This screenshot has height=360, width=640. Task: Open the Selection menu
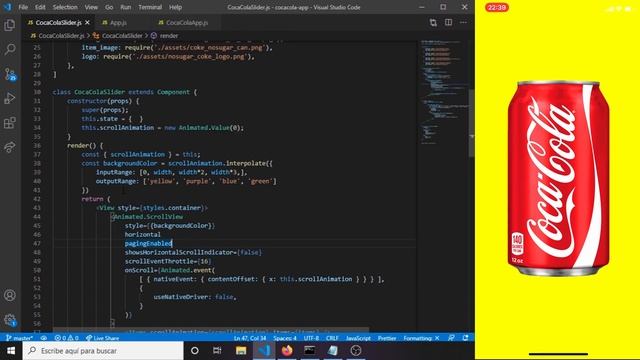65,7
